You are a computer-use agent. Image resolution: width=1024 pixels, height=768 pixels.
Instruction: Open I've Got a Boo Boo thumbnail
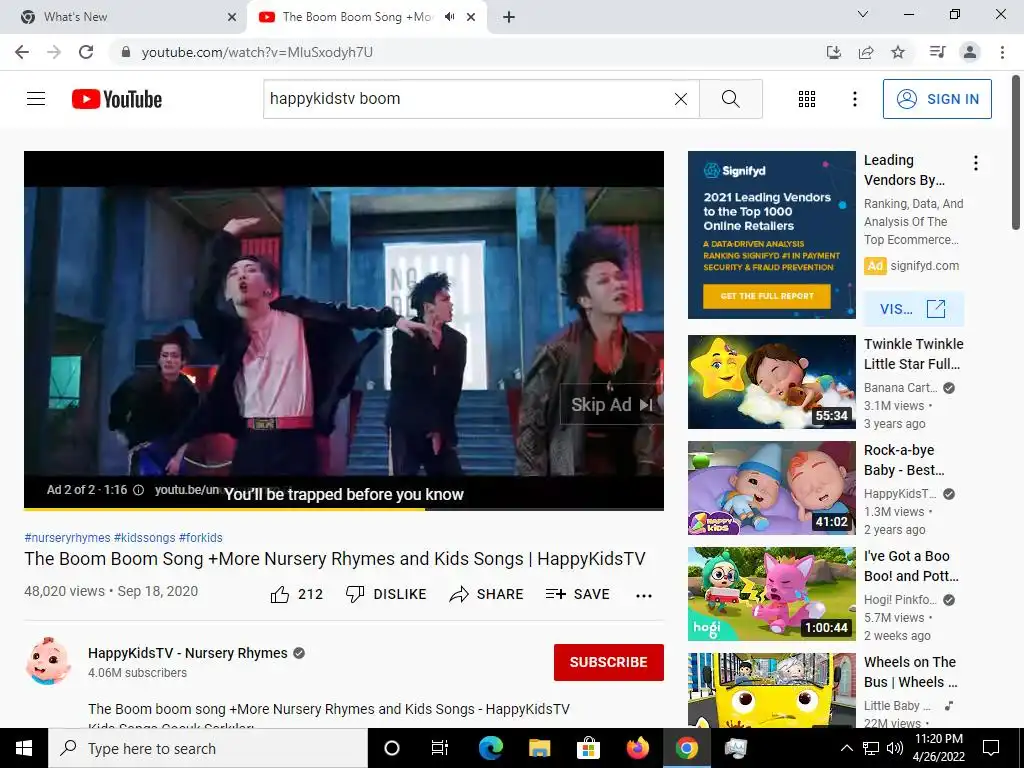pyautogui.click(x=771, y=594)
